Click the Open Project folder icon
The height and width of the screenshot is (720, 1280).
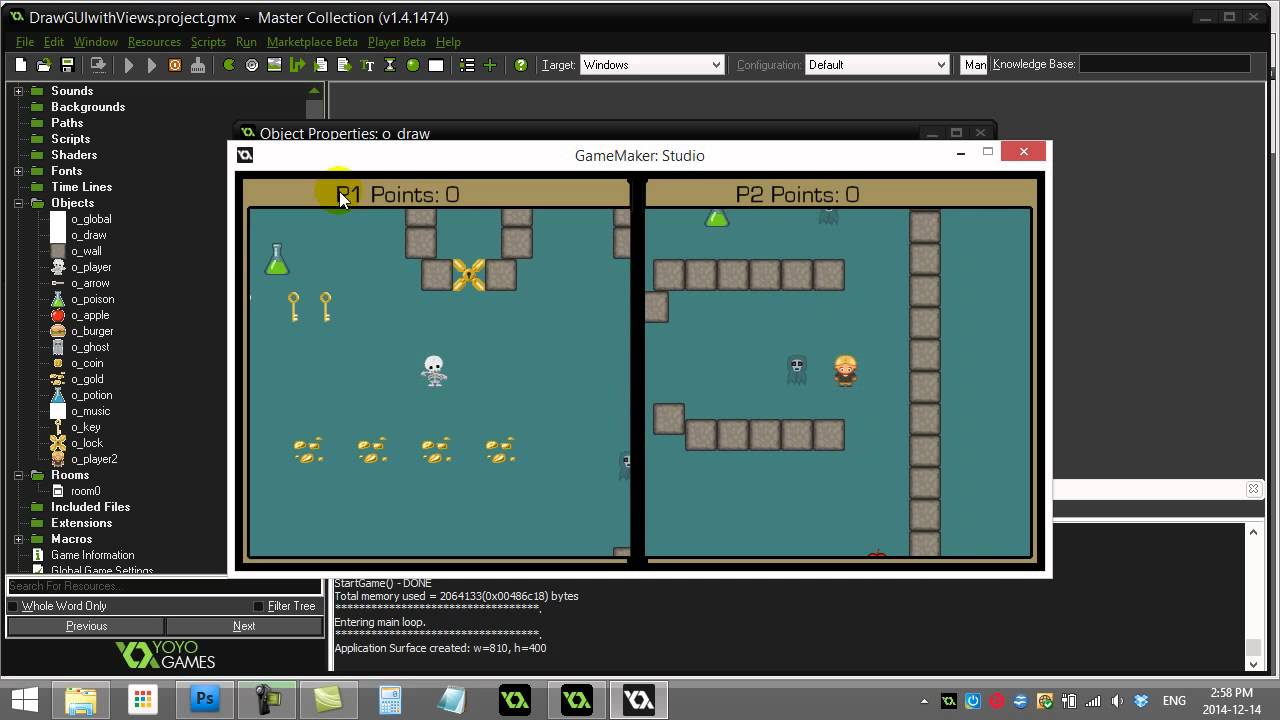point(44,65)
